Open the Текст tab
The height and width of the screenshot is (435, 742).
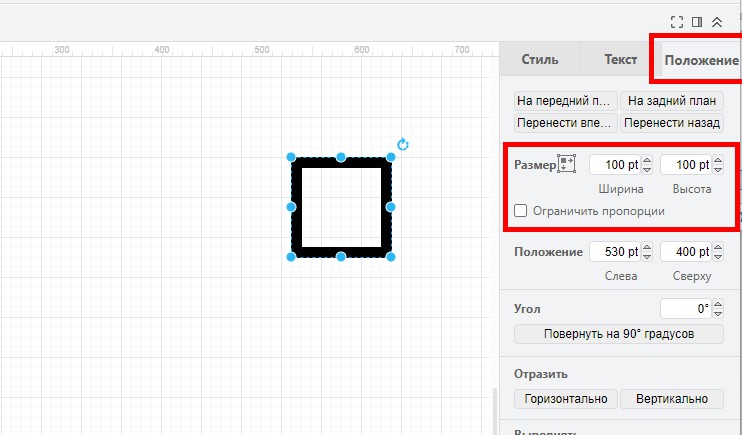(620, 59)
